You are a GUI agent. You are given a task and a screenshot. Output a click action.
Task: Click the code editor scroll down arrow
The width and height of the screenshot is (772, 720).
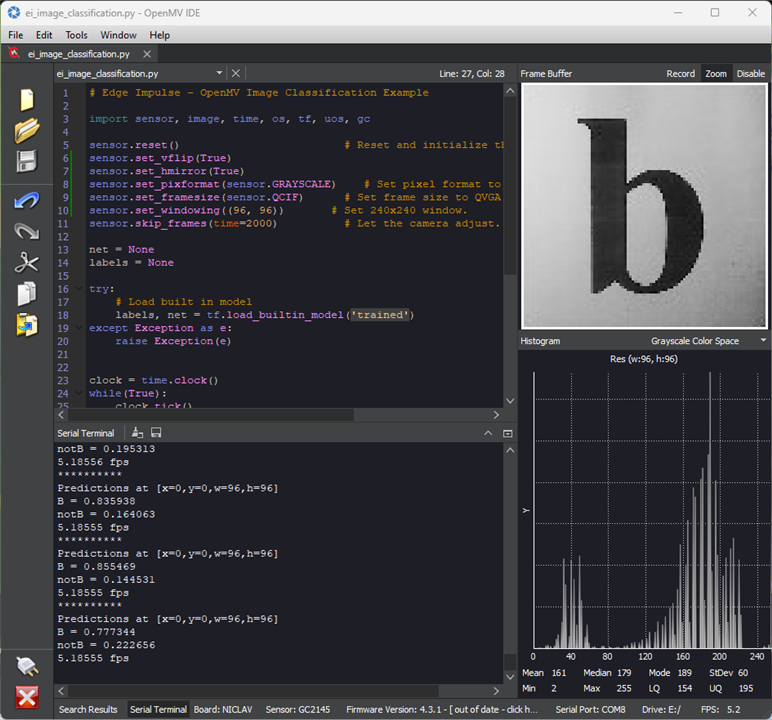pos(510,401)
